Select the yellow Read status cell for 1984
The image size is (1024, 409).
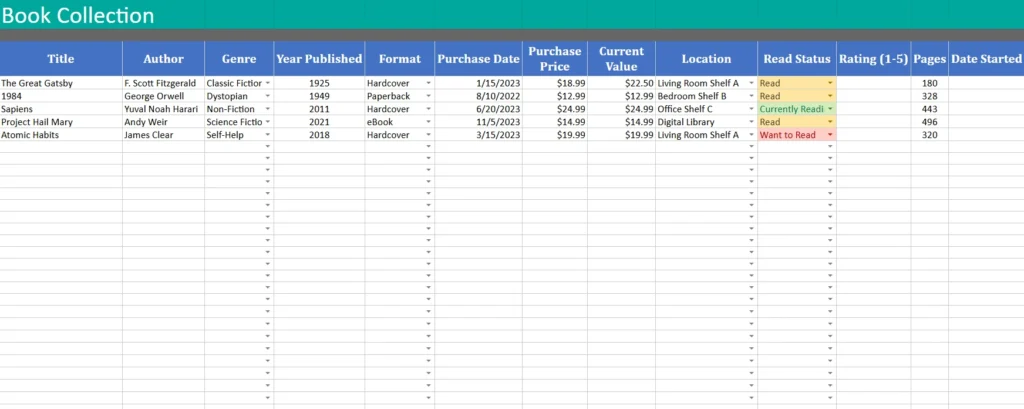pos(791,96)
